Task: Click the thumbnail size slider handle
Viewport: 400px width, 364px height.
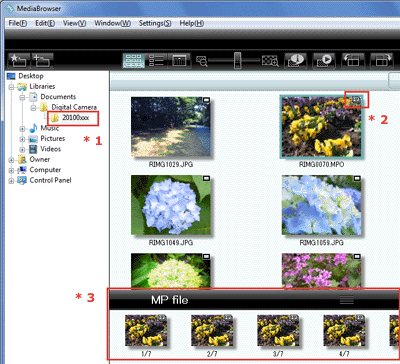Action: [x=237, y=60]
